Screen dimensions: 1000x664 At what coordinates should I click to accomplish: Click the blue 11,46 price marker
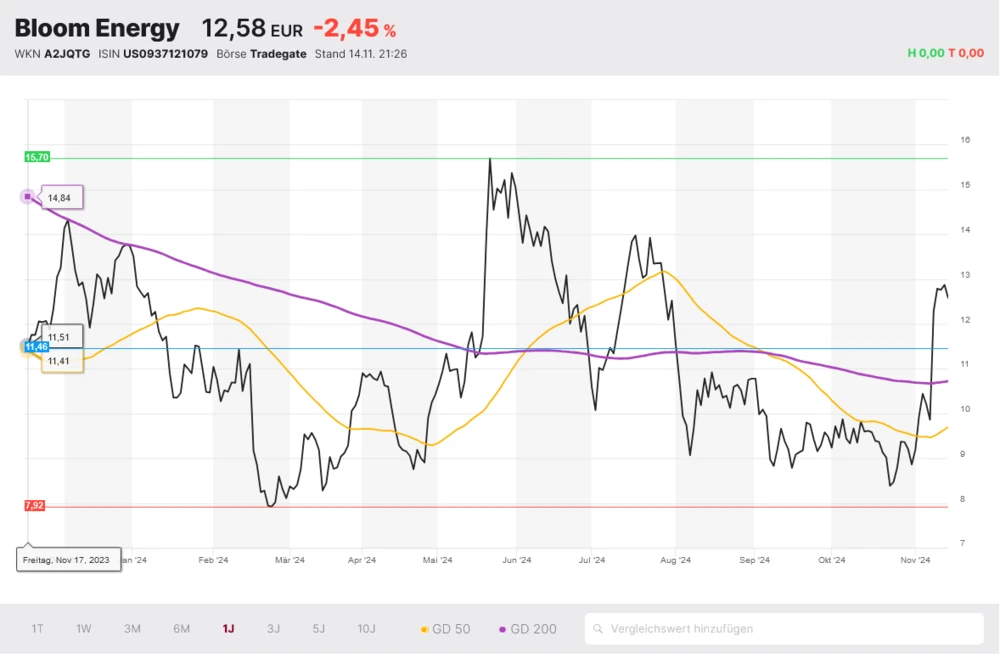pyautogui.click(x=36, y=346)
